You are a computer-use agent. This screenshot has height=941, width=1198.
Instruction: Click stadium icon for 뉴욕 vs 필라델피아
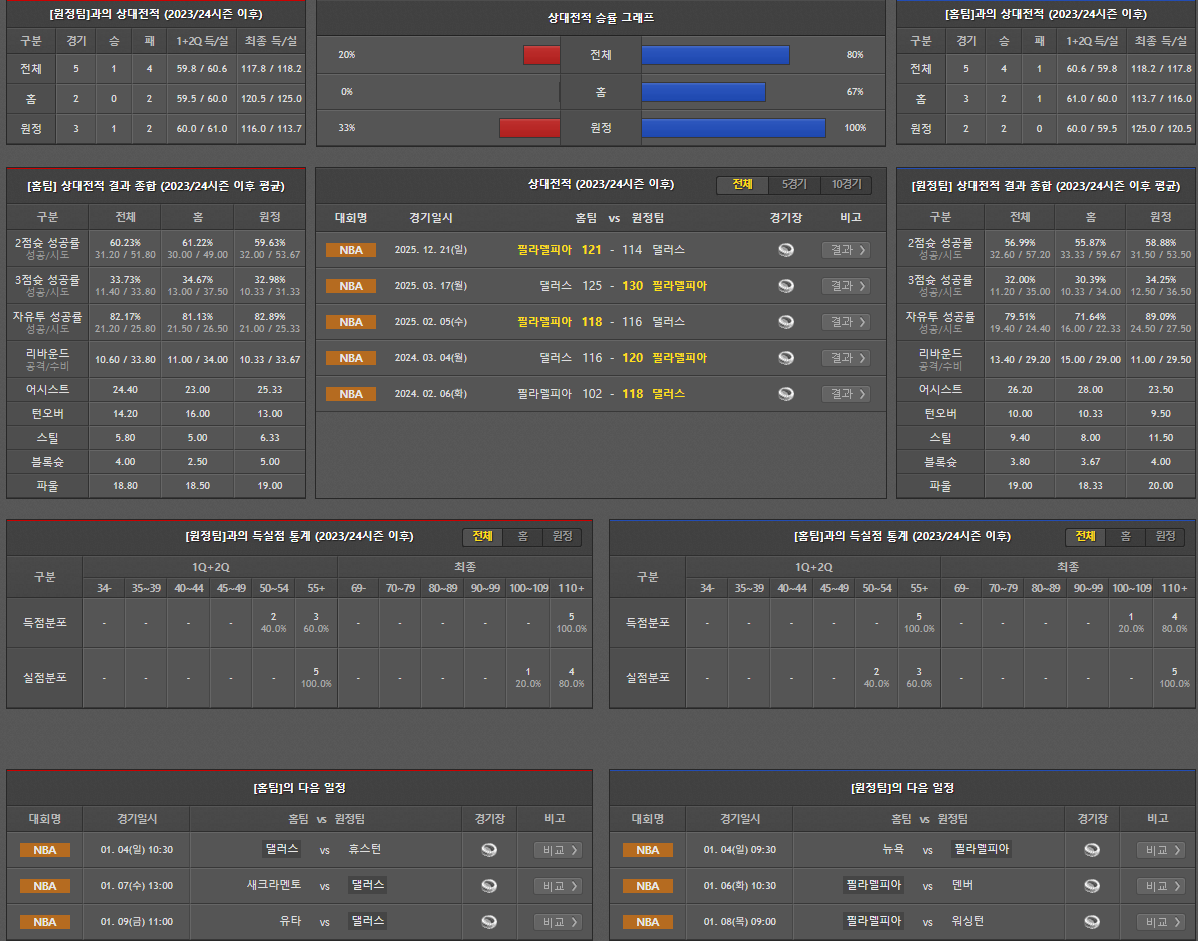(x=1092, y=850)
